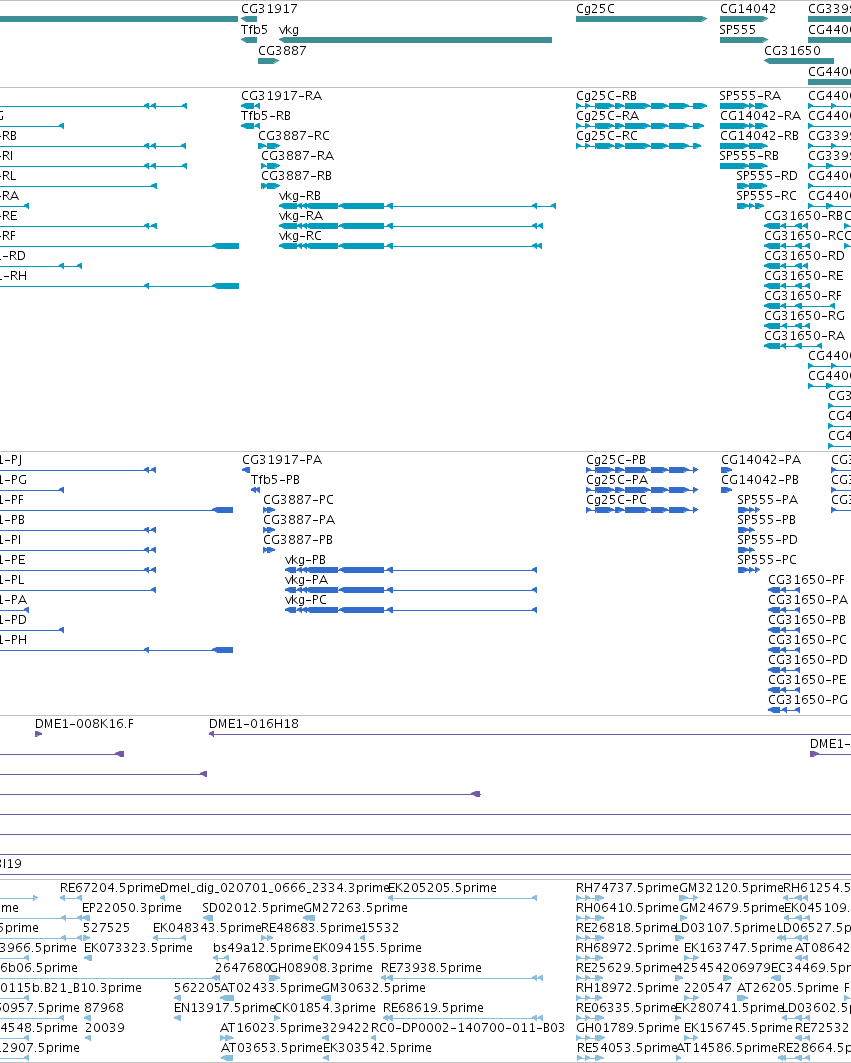Select the CG31650-RD transcript label
This screenshot has width=851, height=1063.
click(804, 256)
